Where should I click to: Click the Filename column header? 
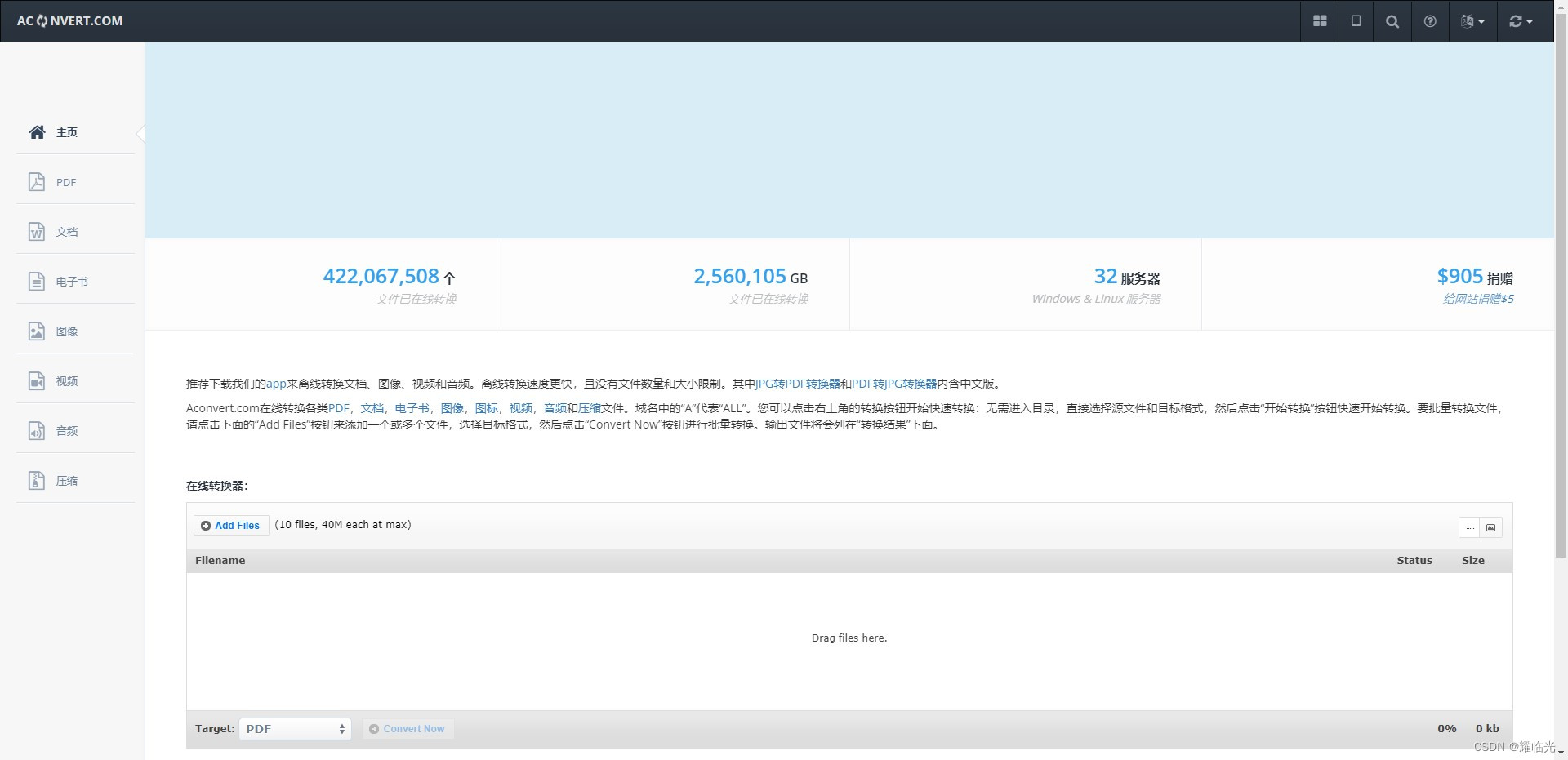pyautogui.click(x=220, y=561)
